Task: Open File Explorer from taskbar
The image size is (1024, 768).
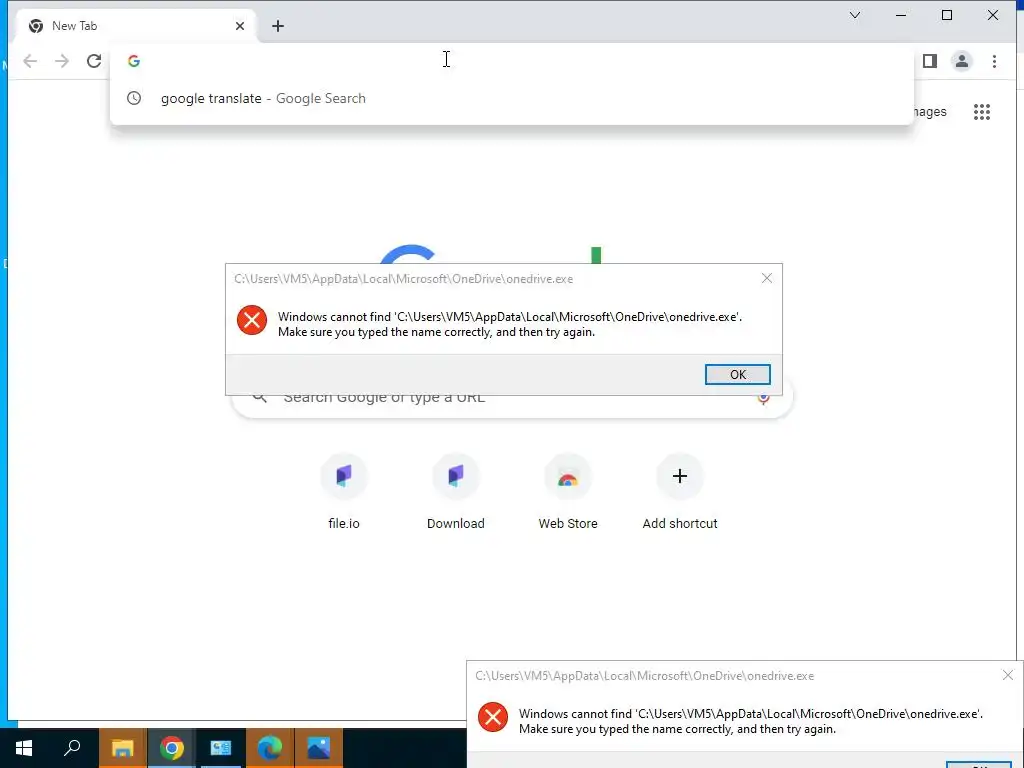Action: click(x=122, y=748)
